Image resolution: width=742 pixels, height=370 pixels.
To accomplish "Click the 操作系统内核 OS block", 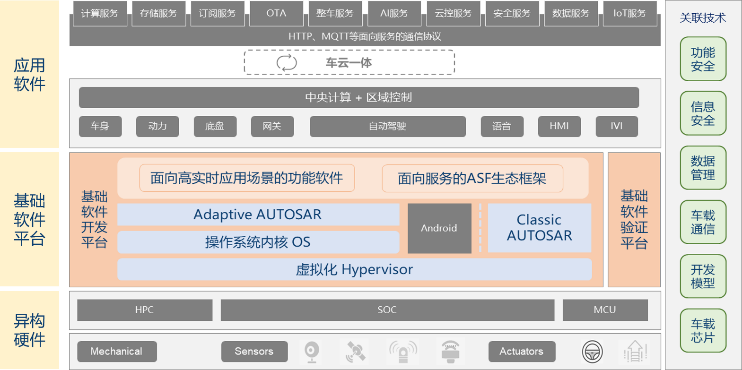I will point(258,242).
